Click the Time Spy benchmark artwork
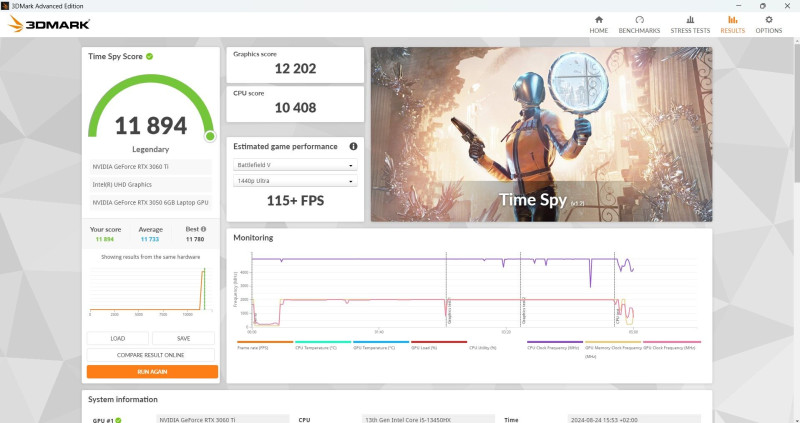800x423 pixels. pos(541,134)
